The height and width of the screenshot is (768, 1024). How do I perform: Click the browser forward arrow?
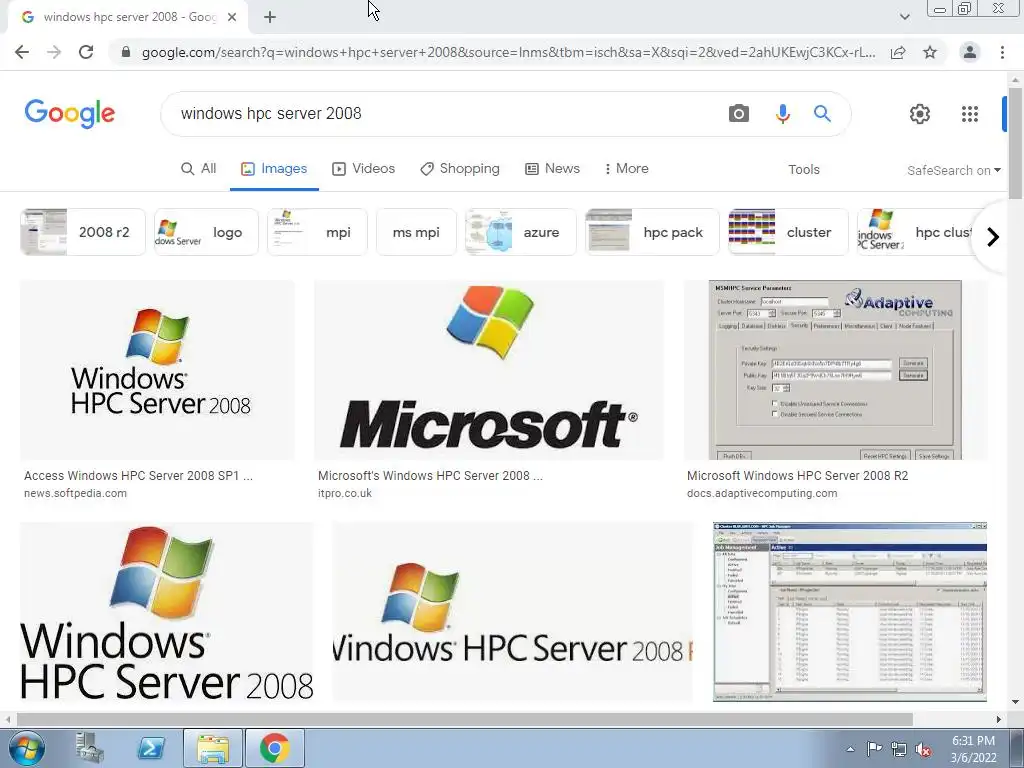(54, 52)
